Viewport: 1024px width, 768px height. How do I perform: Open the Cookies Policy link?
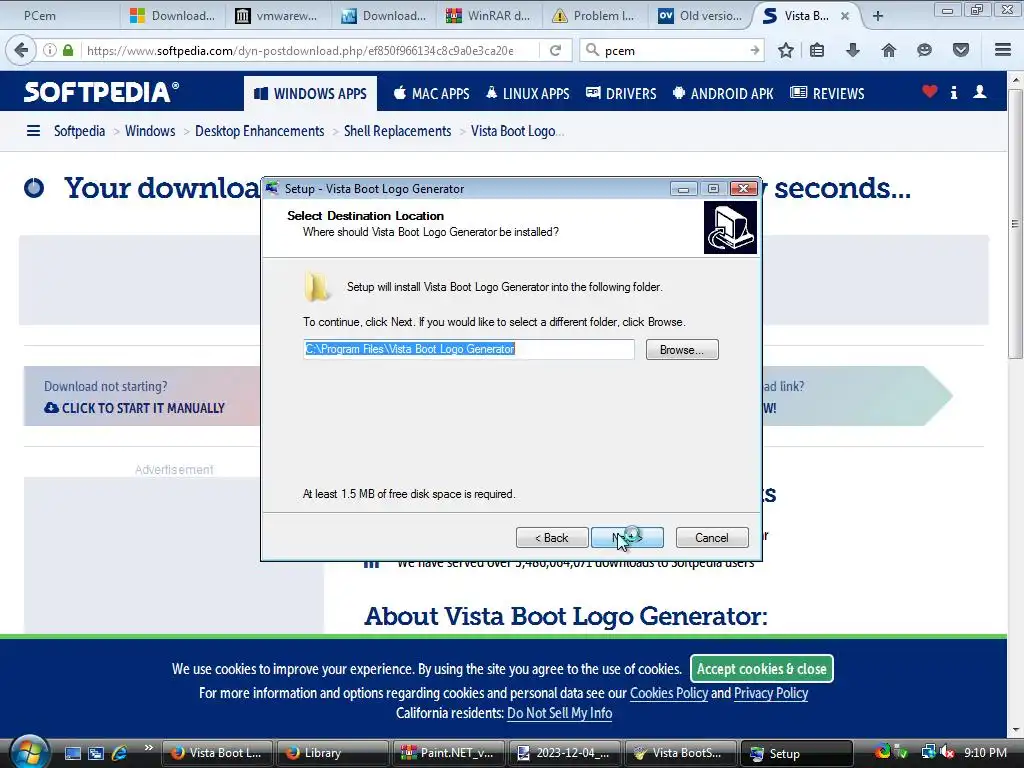pos(669,693)
